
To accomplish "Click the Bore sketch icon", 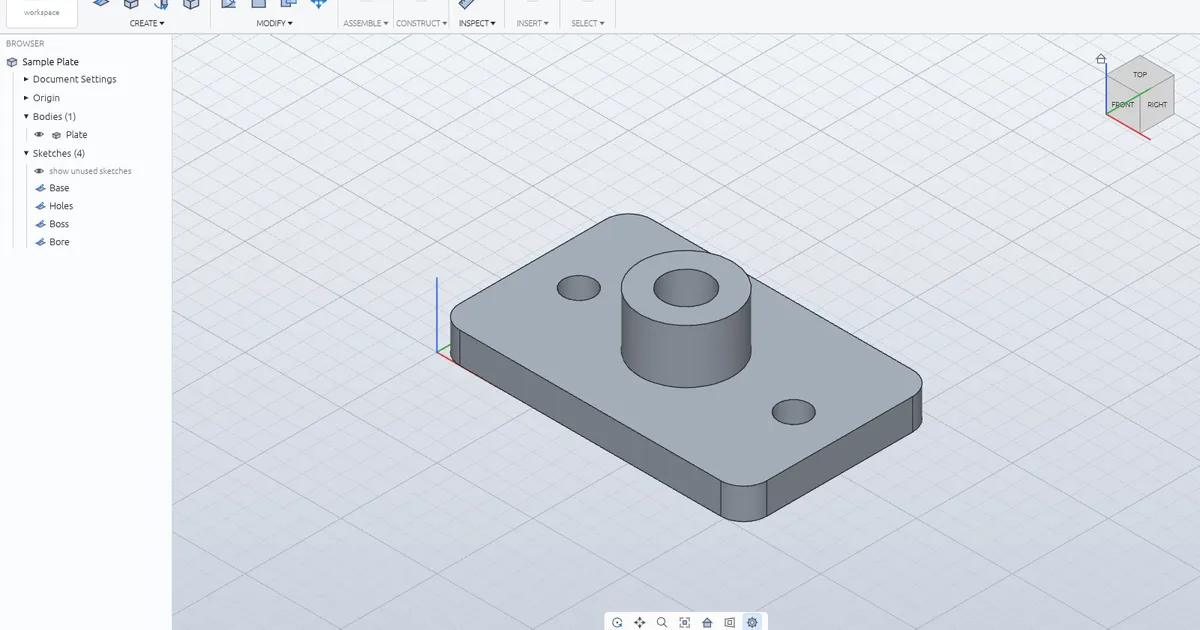I will point(40,242).
